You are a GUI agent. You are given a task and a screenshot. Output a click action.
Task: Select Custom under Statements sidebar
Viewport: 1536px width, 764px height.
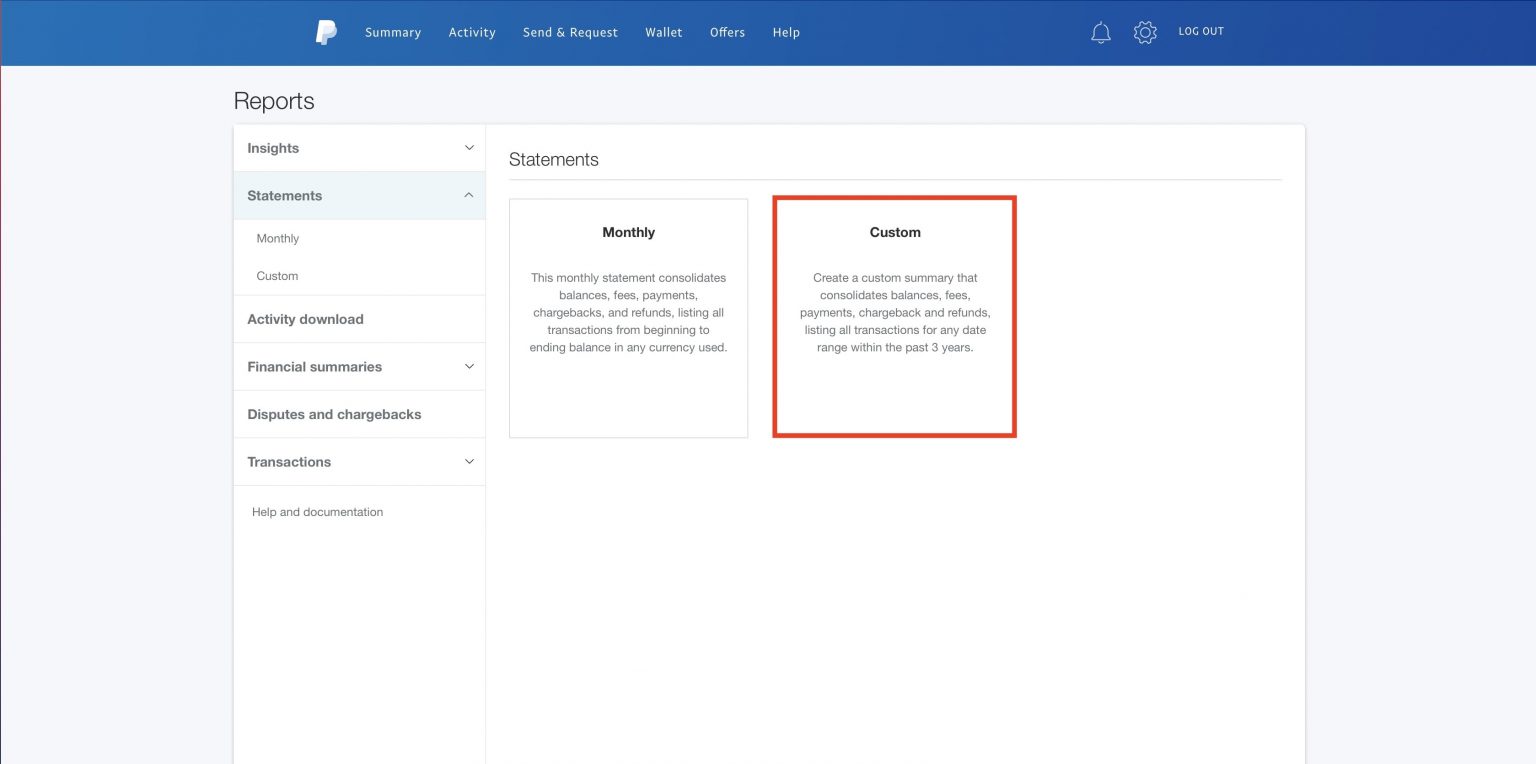pyautogui.click(x=277, y=276)
